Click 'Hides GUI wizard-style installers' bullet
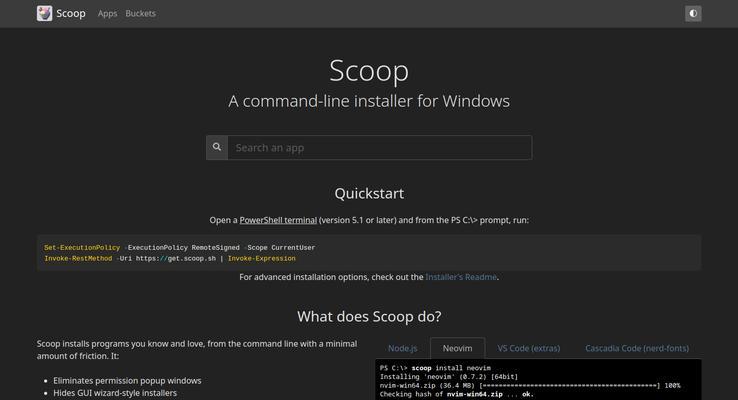The image size is (738, 400). pyautogui.click(x=115, y=392)
